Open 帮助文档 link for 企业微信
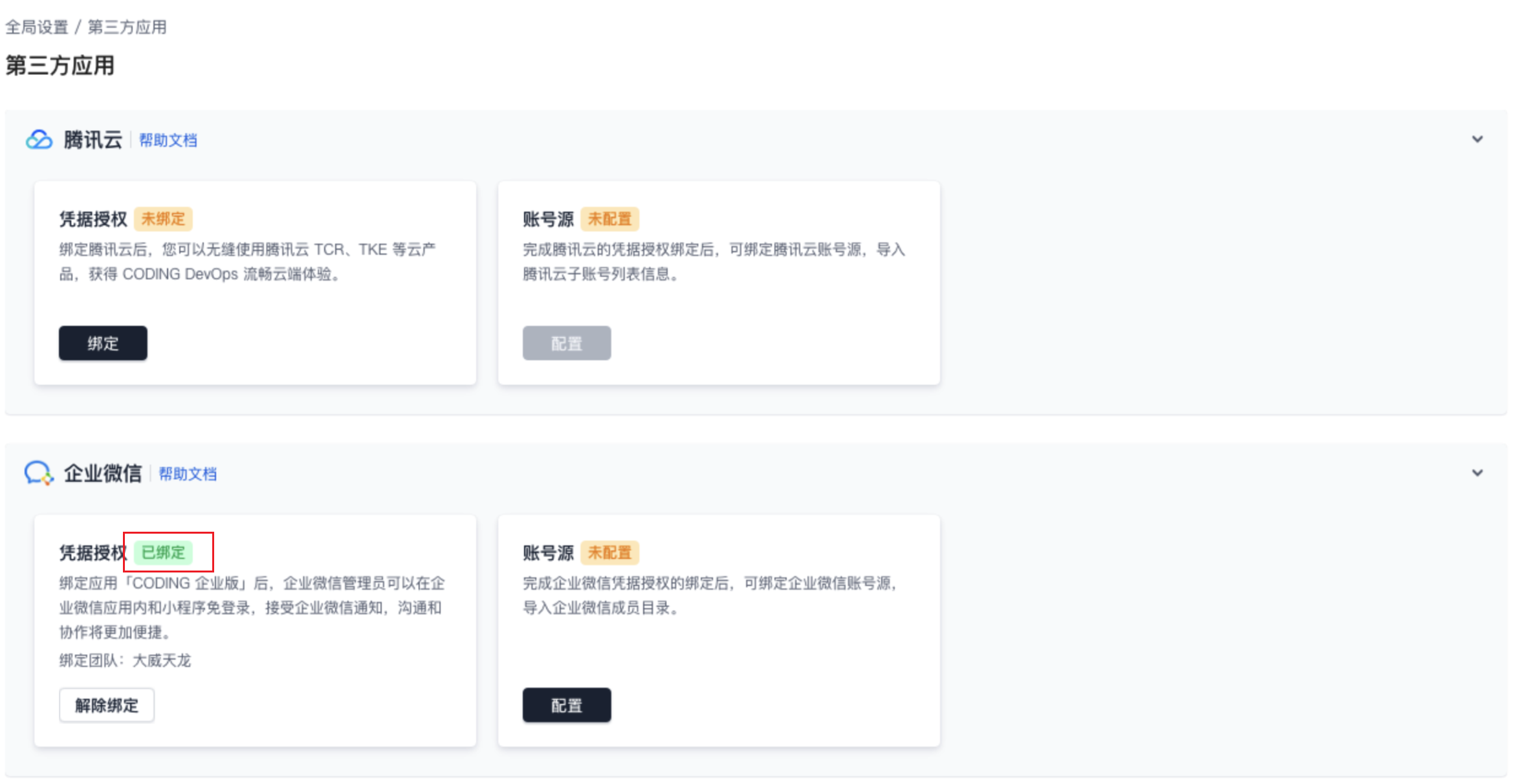Viewport: 1523px width, 784px height. [188, 474]
